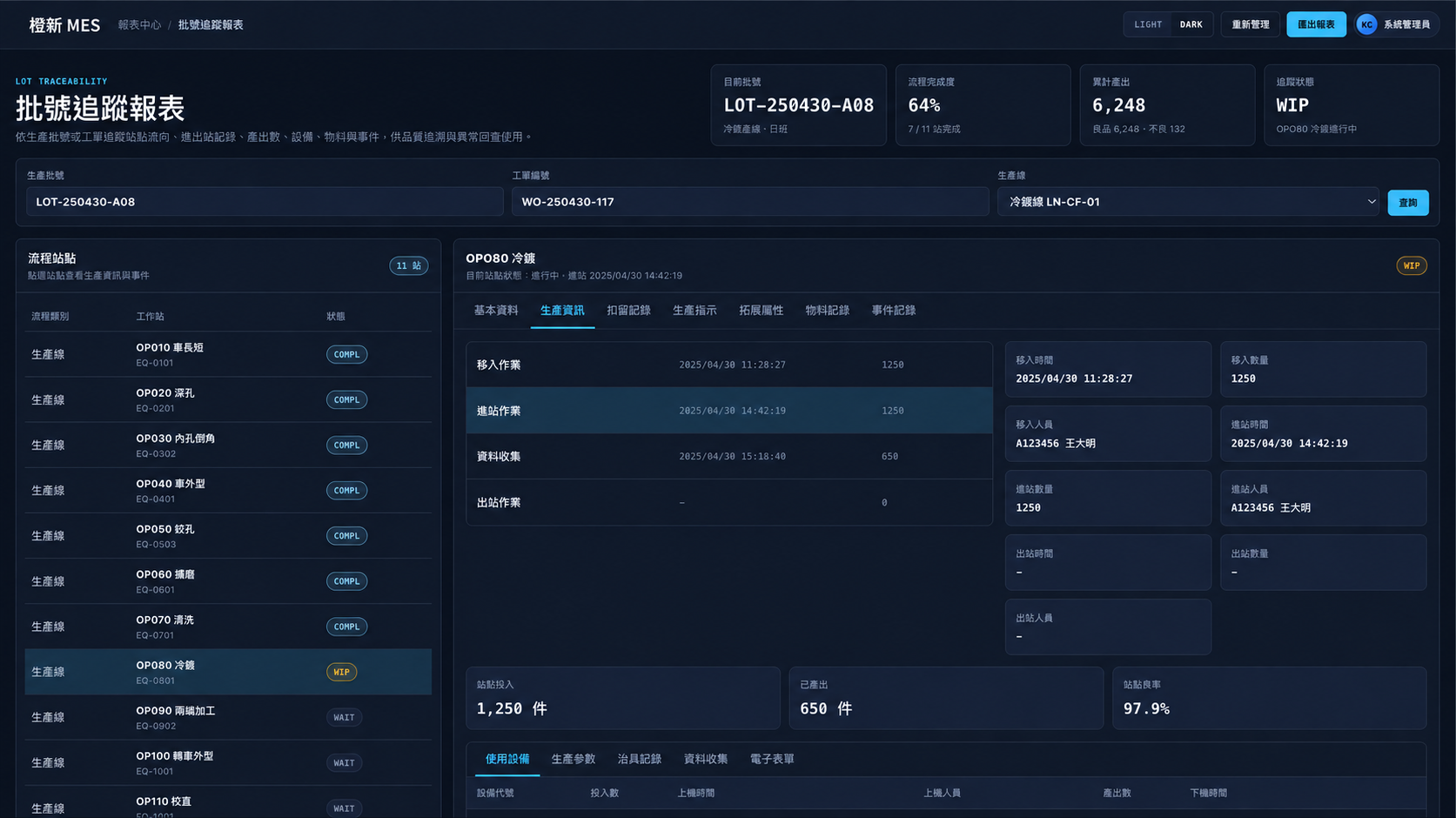This screenshot has height=818, width=1456.
Task: Open the 拓展屬性 tab
Action: coord(761,311)
